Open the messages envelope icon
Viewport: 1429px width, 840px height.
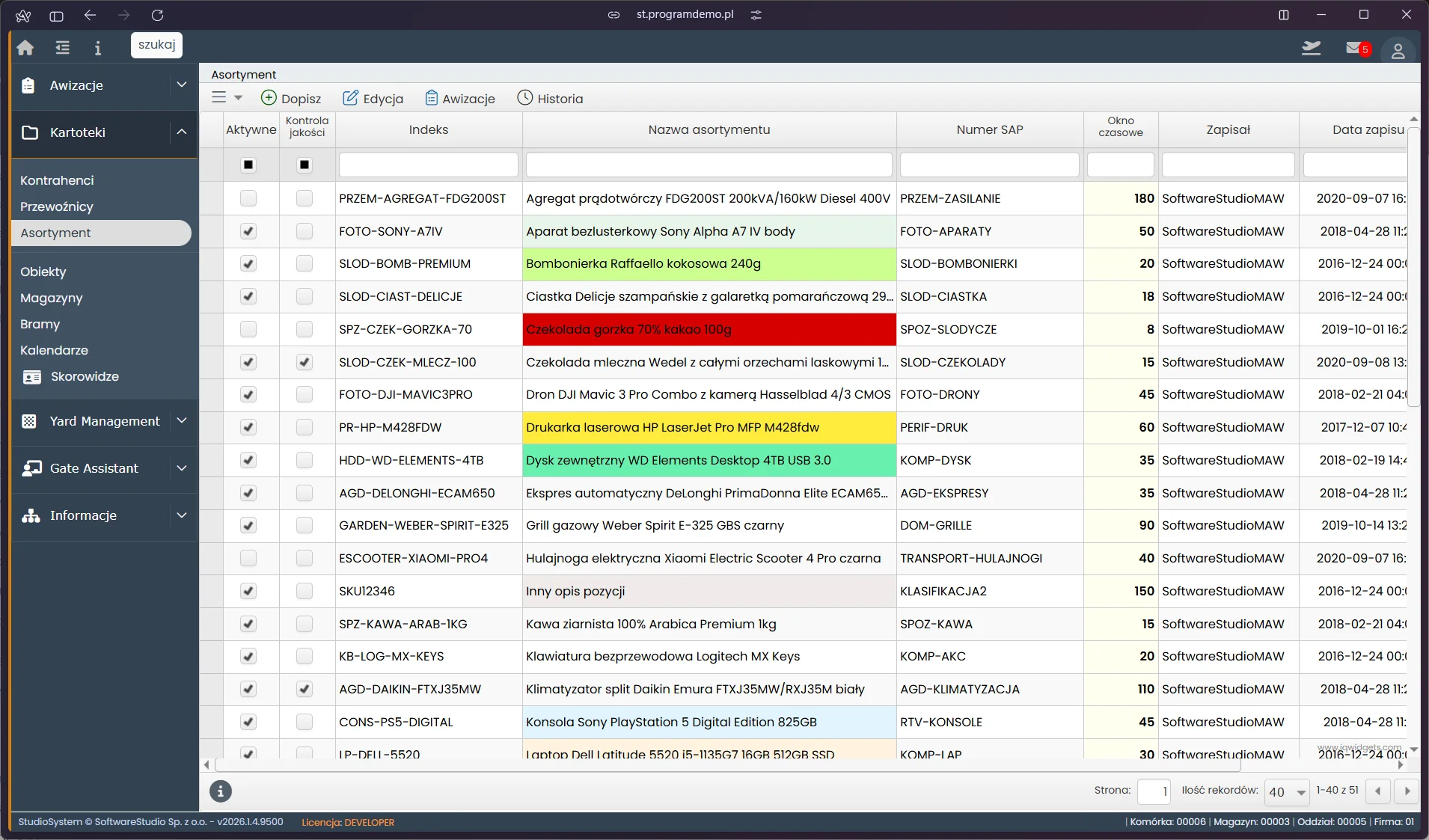1354,48
